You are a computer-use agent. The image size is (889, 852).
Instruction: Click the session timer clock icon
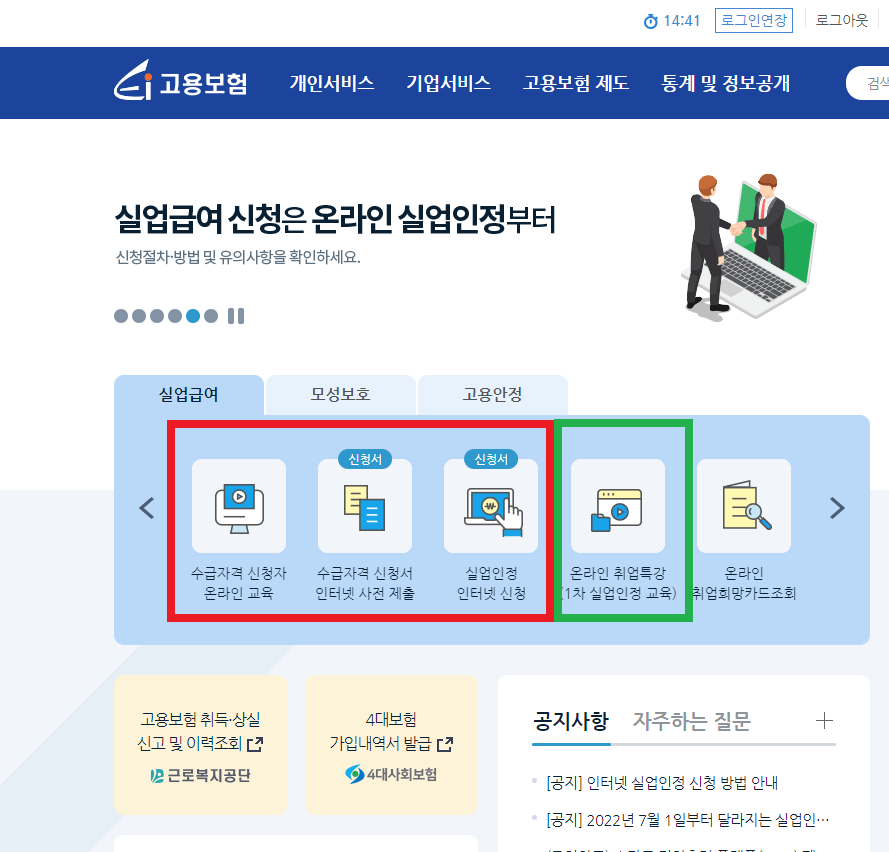click(x=650, y=22)
